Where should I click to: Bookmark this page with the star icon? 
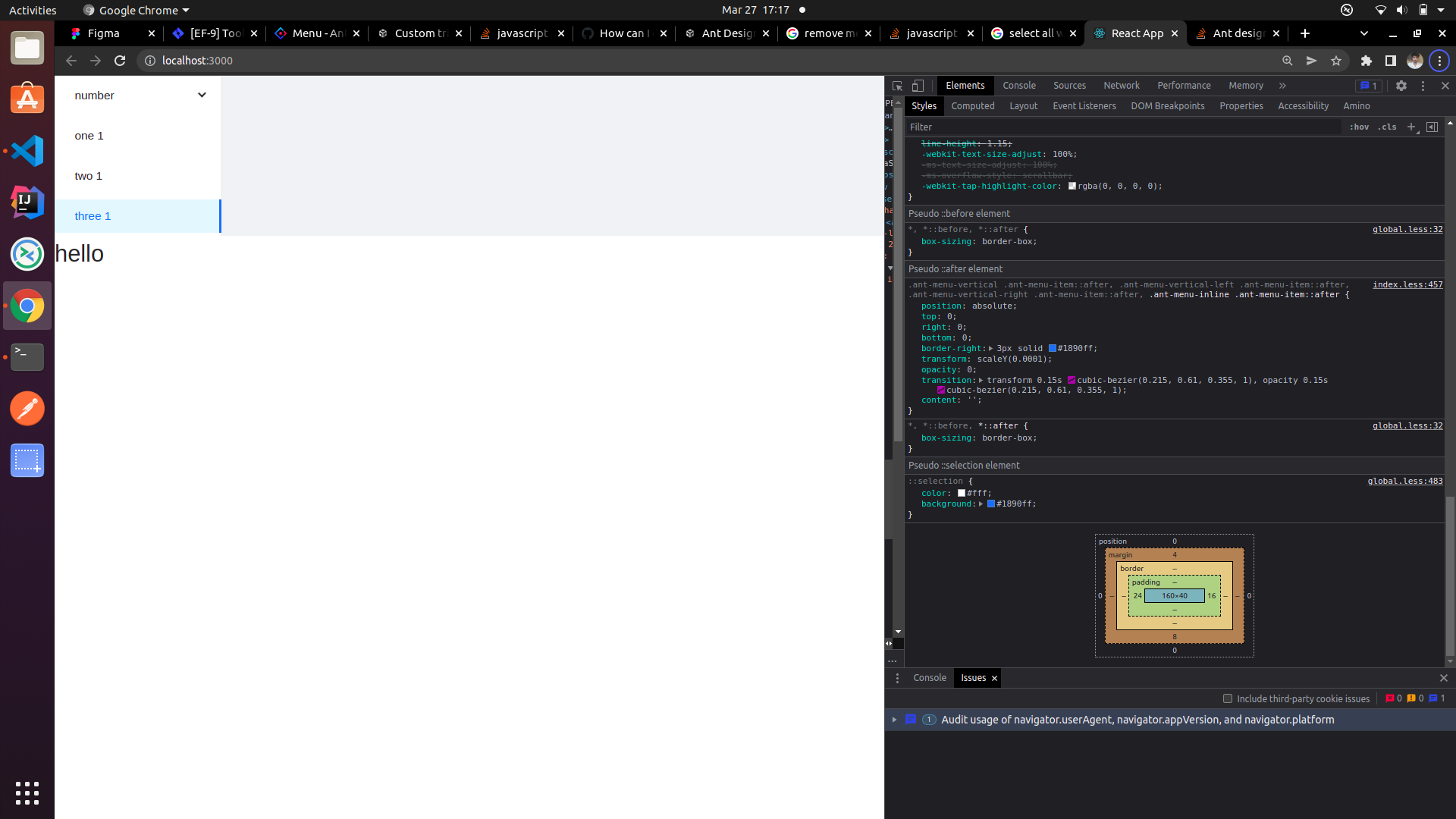click(1336, 61)
